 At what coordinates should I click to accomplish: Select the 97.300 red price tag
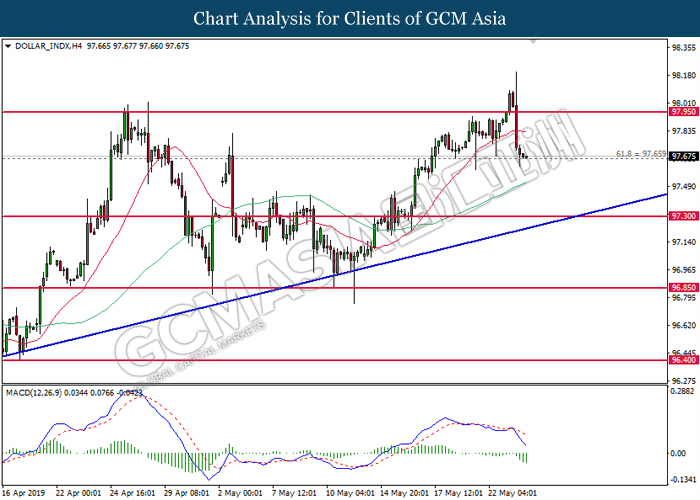[x=683, y=216]
